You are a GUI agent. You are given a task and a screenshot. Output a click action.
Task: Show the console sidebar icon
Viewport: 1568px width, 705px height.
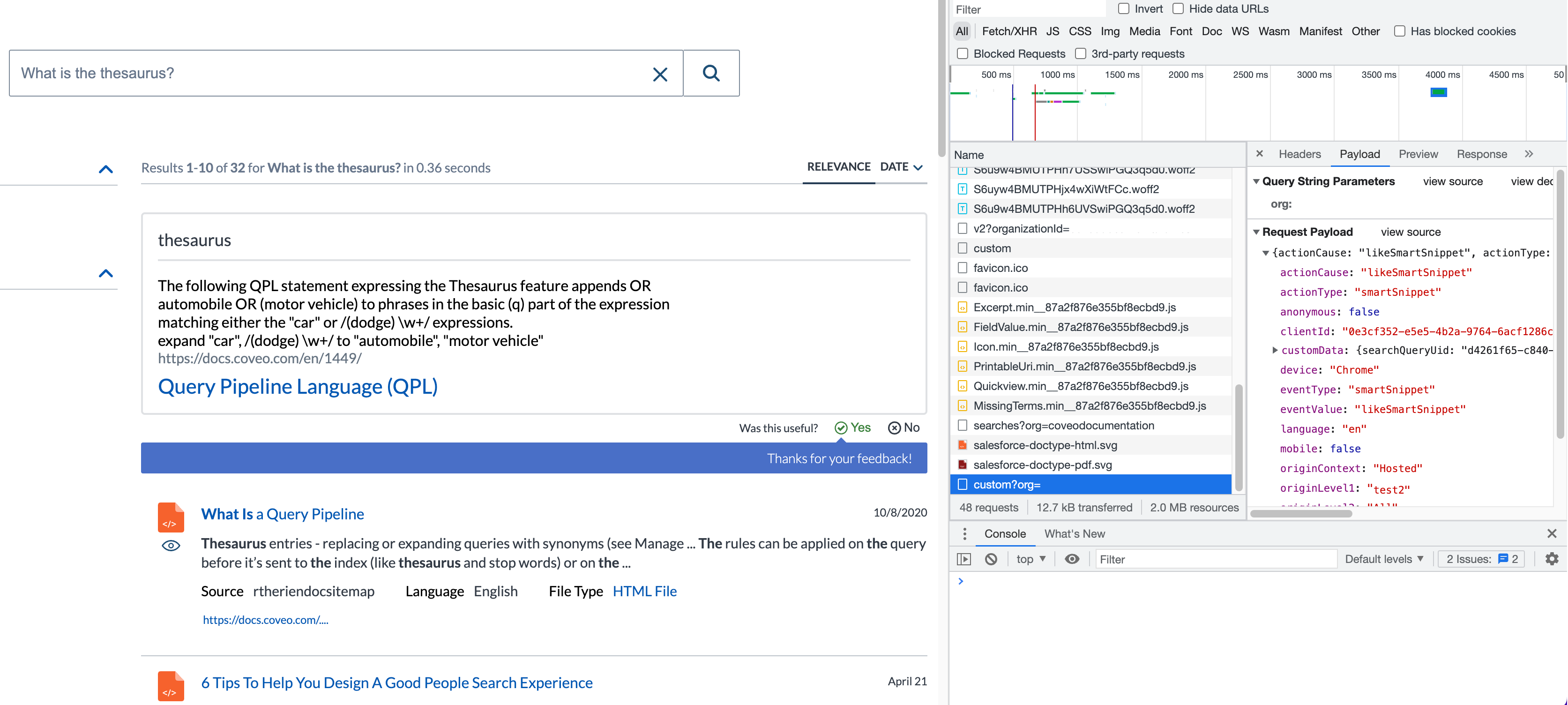pos(963,559)
